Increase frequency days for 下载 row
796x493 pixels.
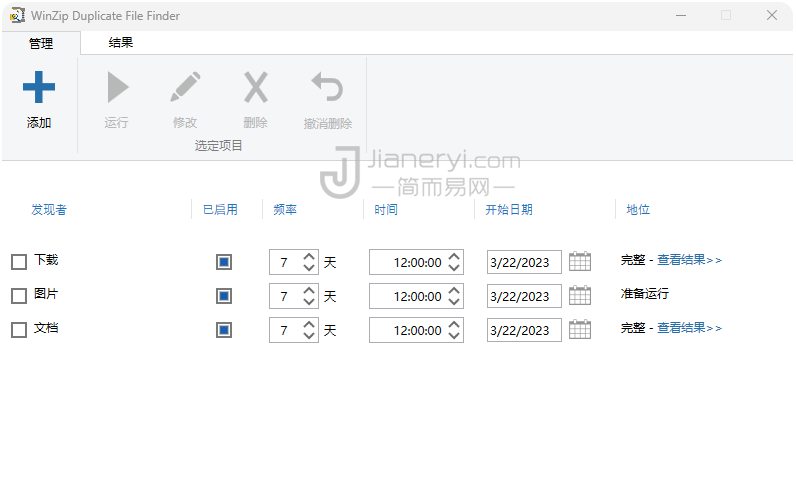coord(309,256)
